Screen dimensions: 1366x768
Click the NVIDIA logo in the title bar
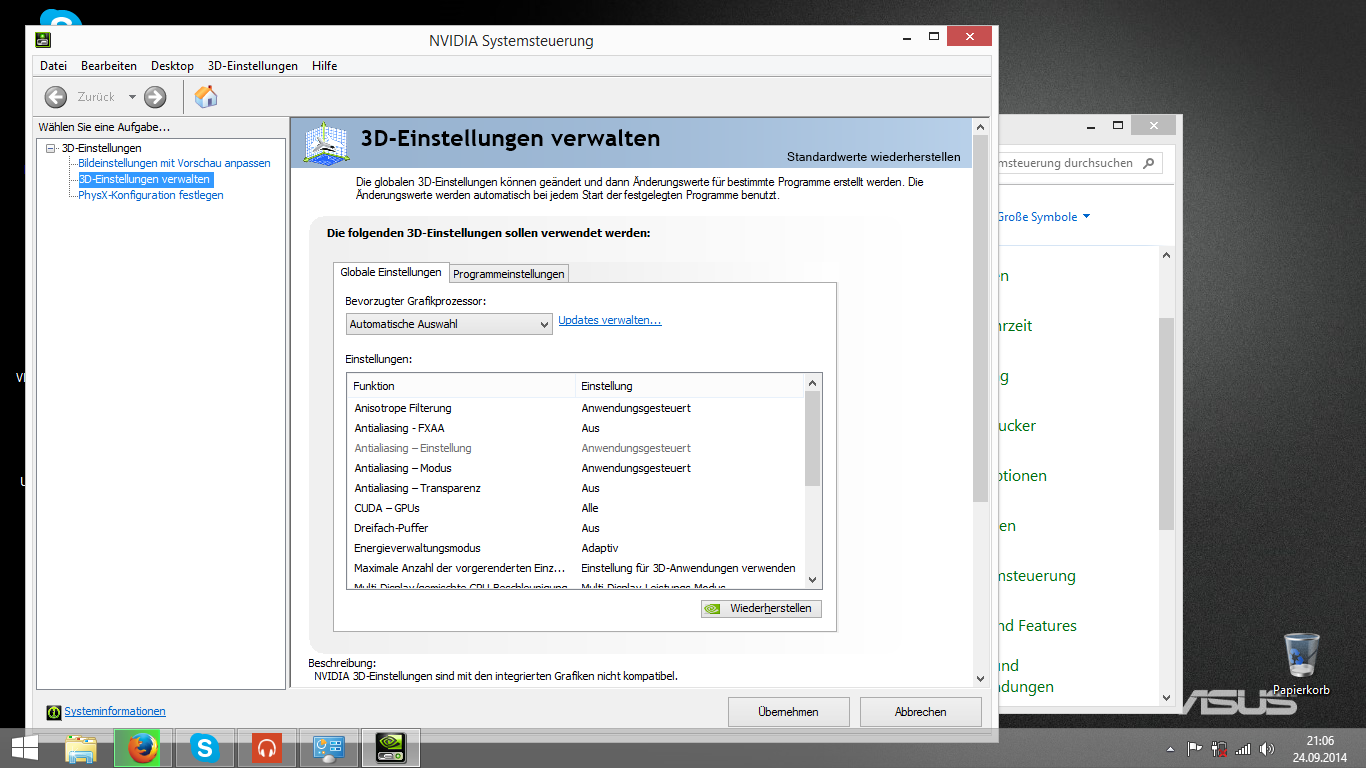click(43, 40)
